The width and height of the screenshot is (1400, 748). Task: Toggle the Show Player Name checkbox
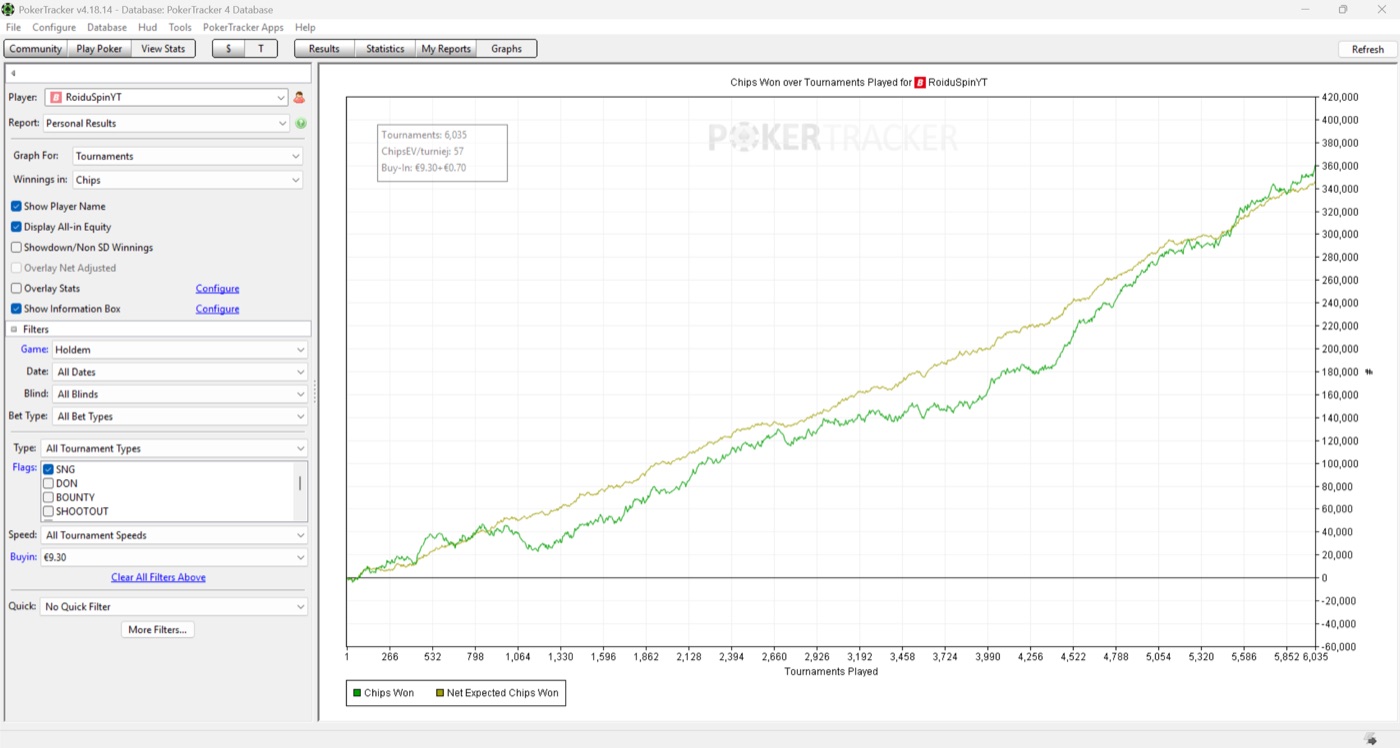16,206
